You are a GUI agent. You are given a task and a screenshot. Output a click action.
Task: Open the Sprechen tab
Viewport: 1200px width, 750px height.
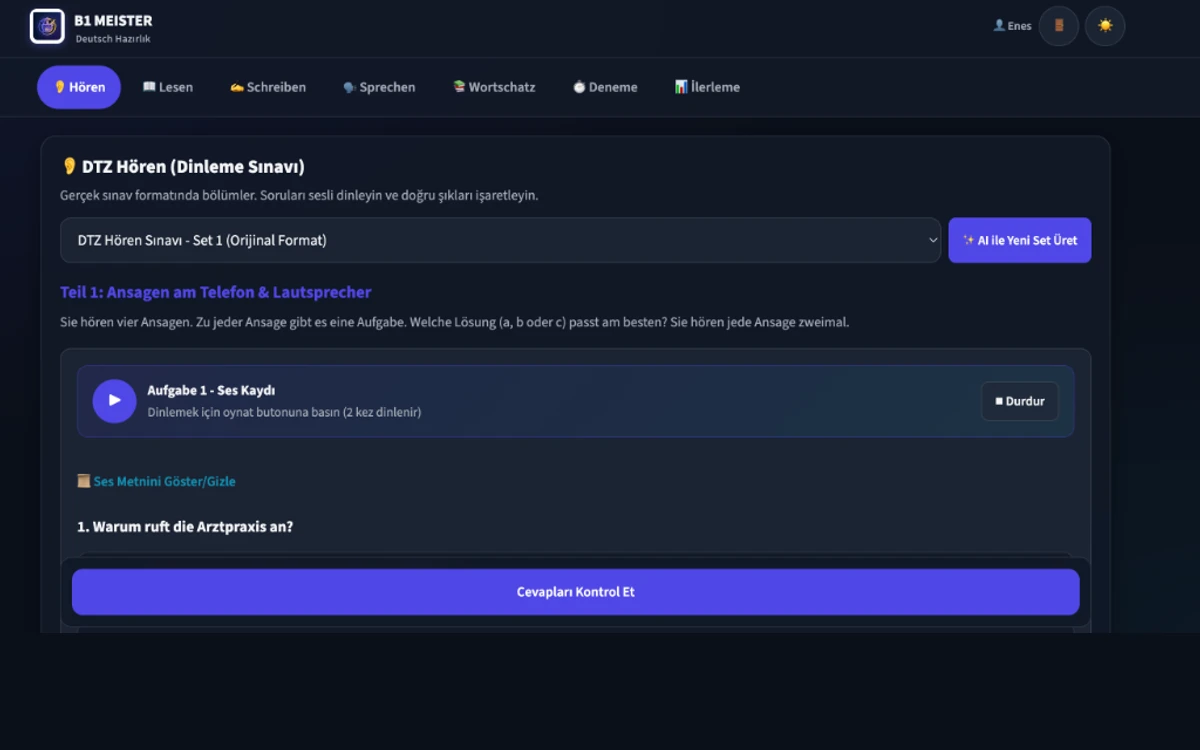point(379,87)
